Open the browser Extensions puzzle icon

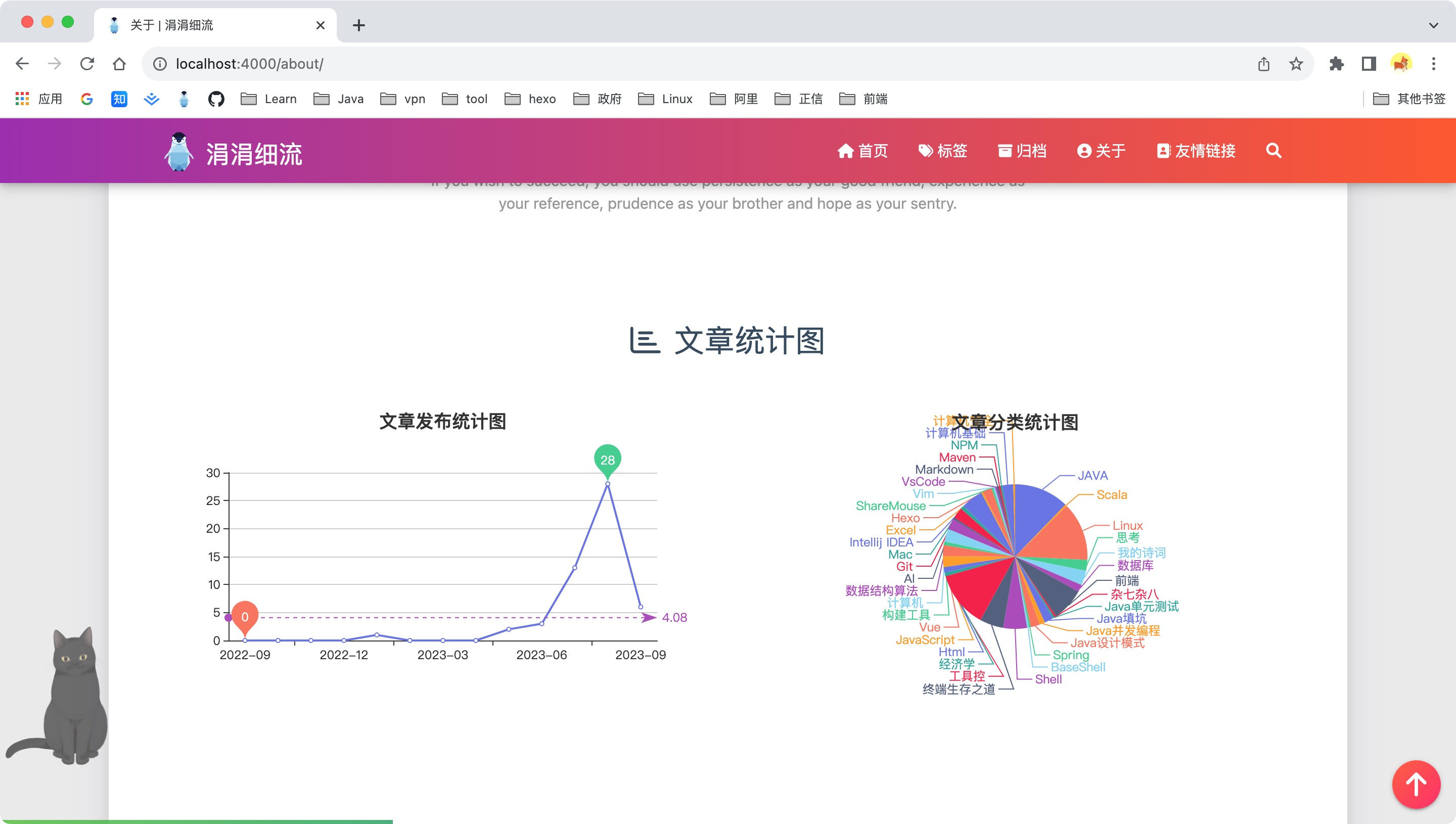pos(1337,63)
